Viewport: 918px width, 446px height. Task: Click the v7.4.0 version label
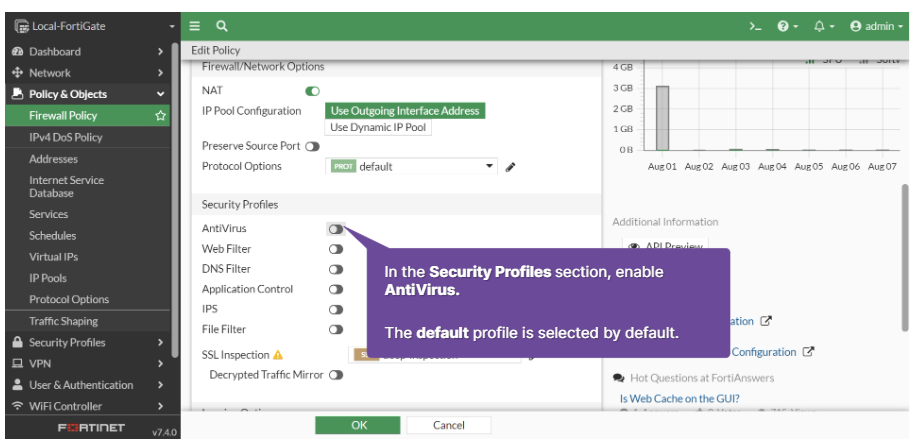(x=164, y=433)
